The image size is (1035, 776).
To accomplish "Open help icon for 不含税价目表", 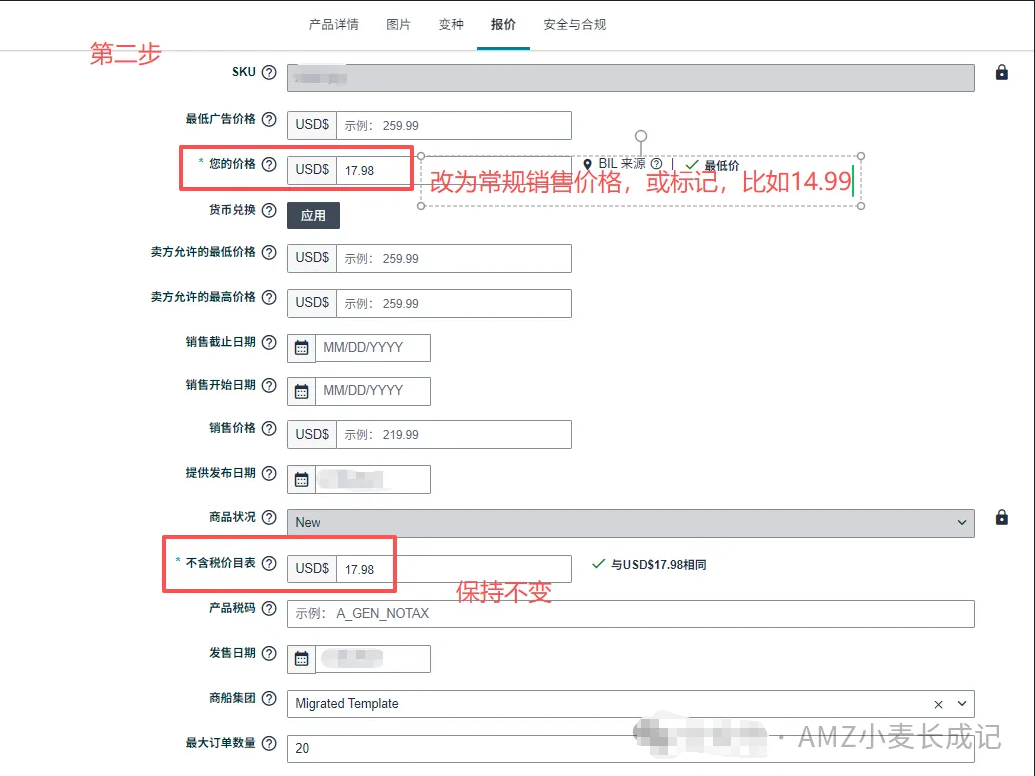I will (x=269, y=564).
